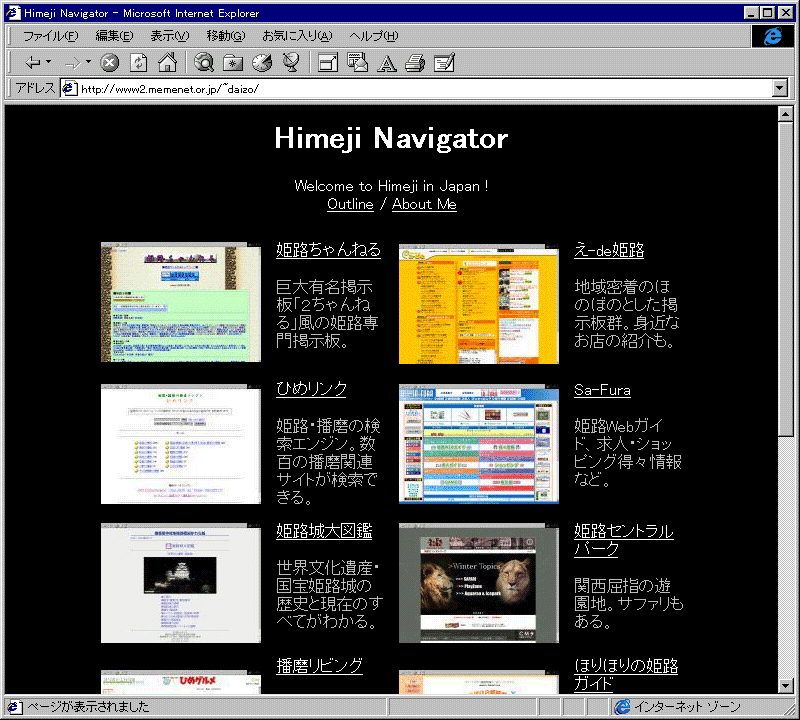This screenshot has width=800, height=720.
Task: Click the Internet zone globe icon in status bar
Action: [x=622, y=707]
